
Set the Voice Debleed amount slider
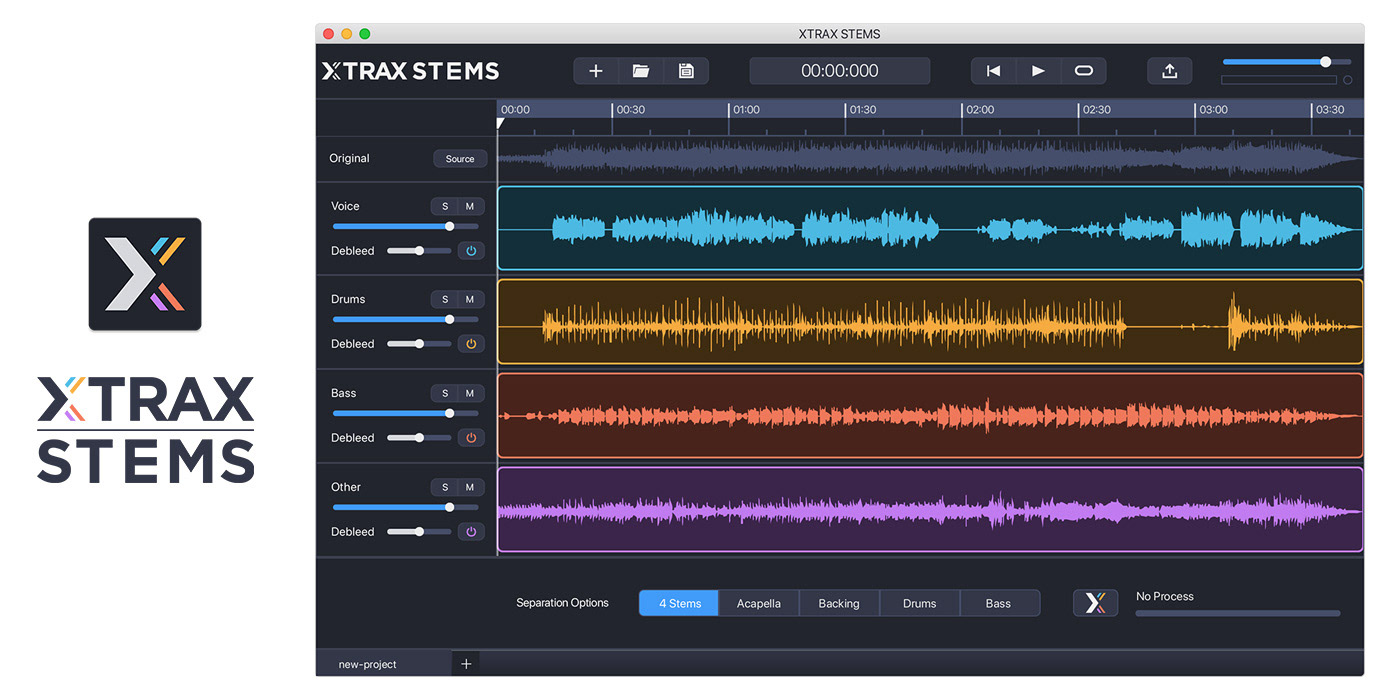419,251
